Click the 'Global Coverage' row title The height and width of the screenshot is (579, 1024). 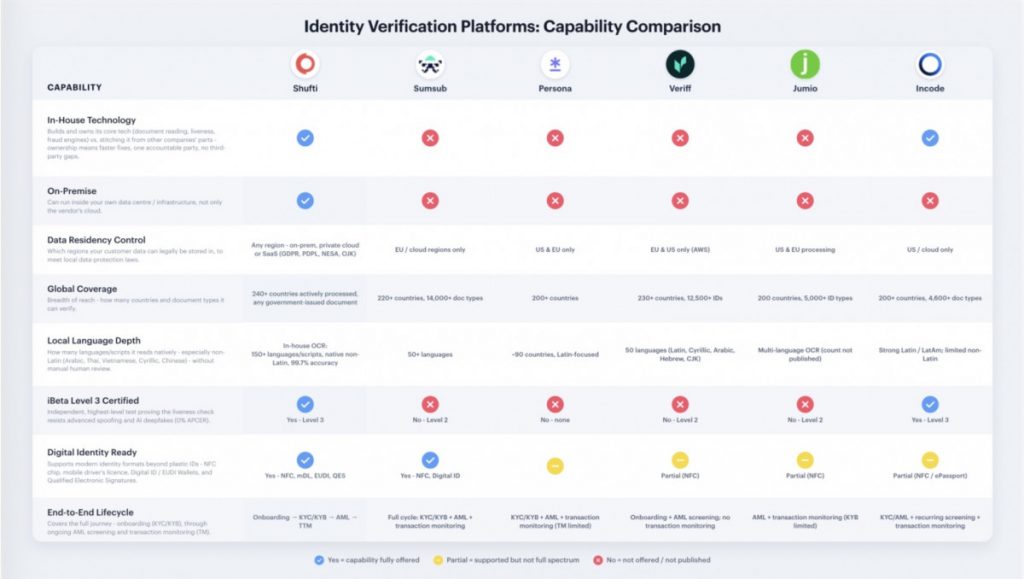(82, 289)
